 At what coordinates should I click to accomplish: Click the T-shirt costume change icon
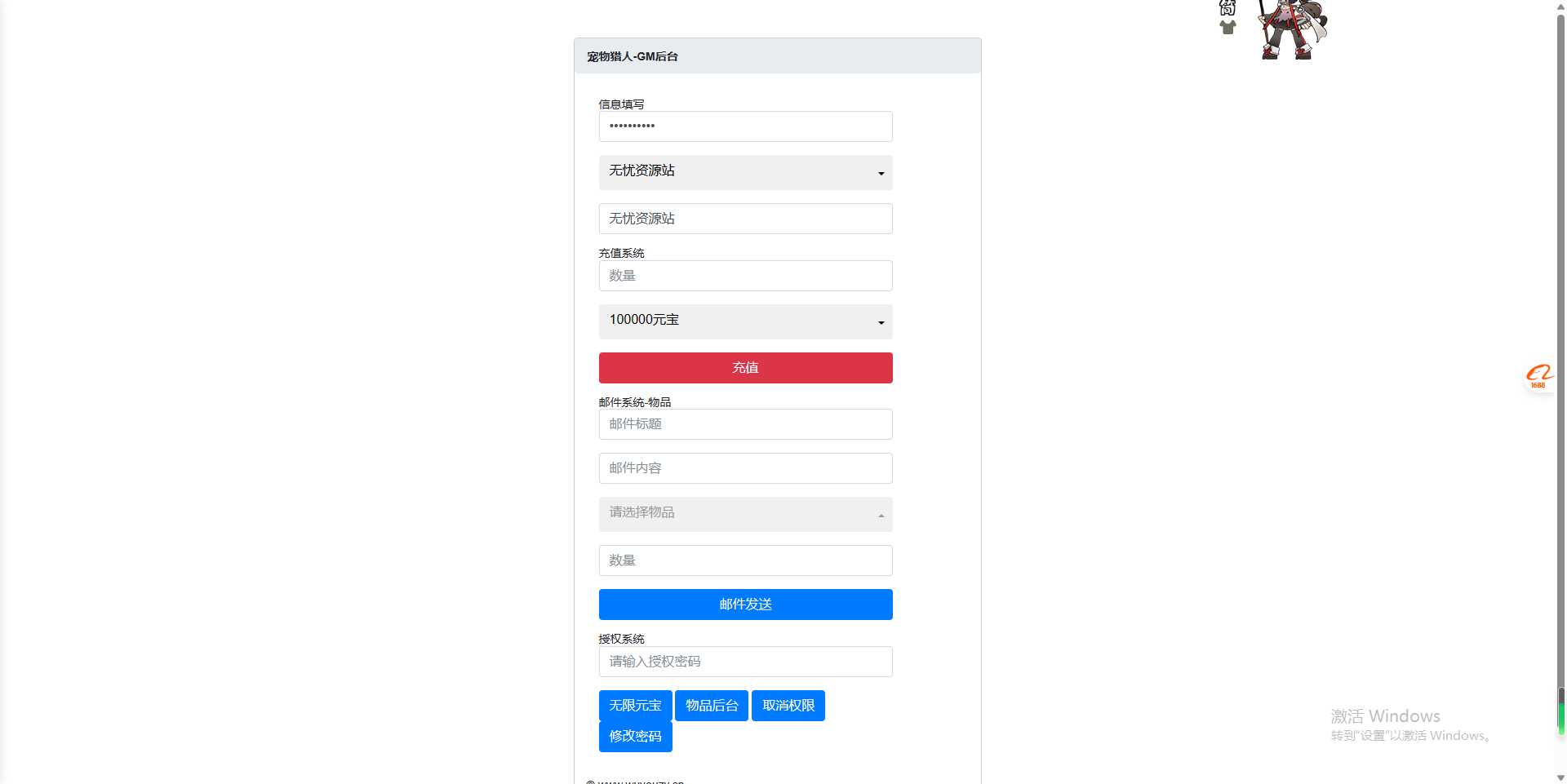click(x=1227, y=27)
